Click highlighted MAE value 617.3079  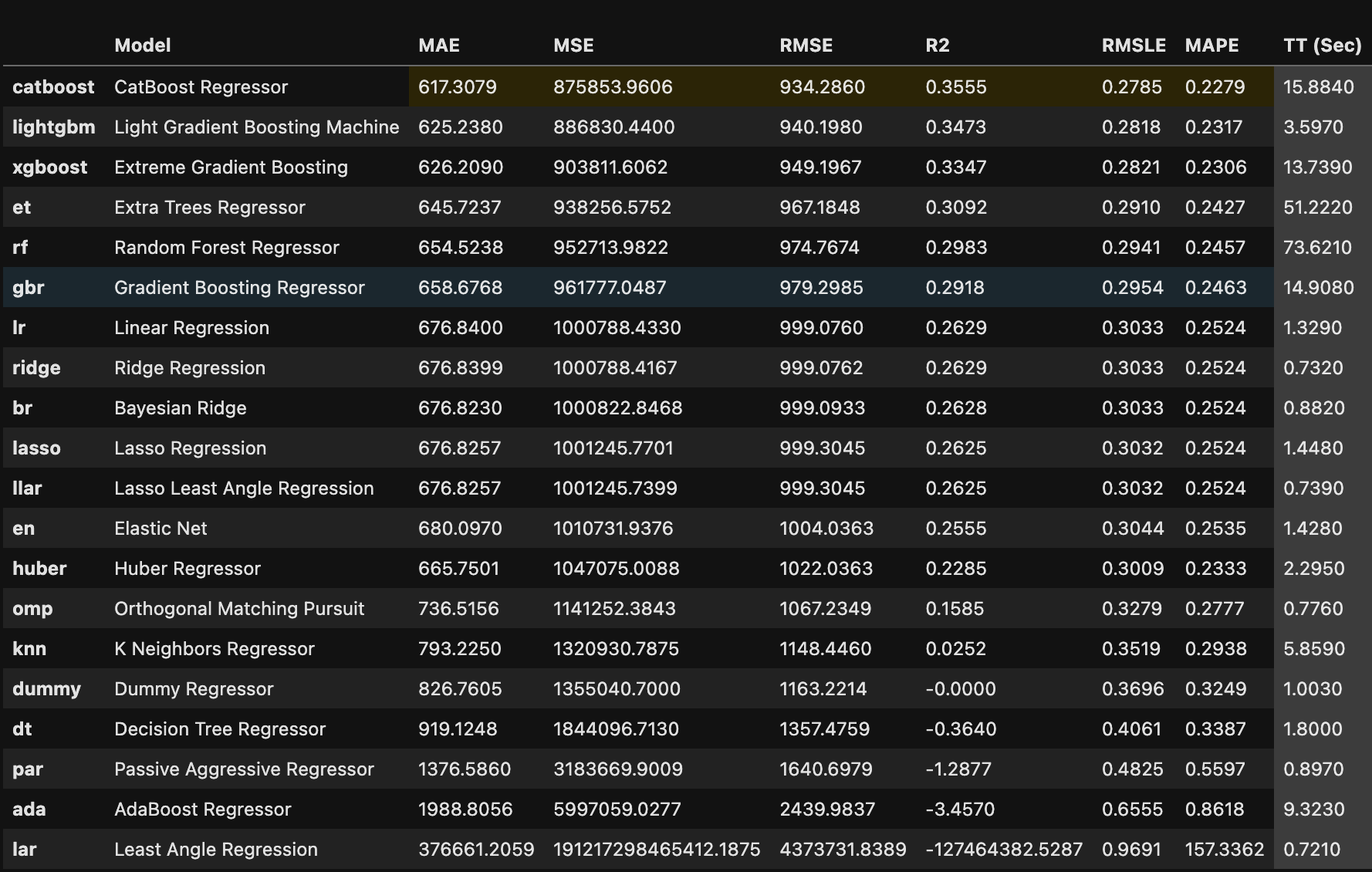(x=458, y=87)
